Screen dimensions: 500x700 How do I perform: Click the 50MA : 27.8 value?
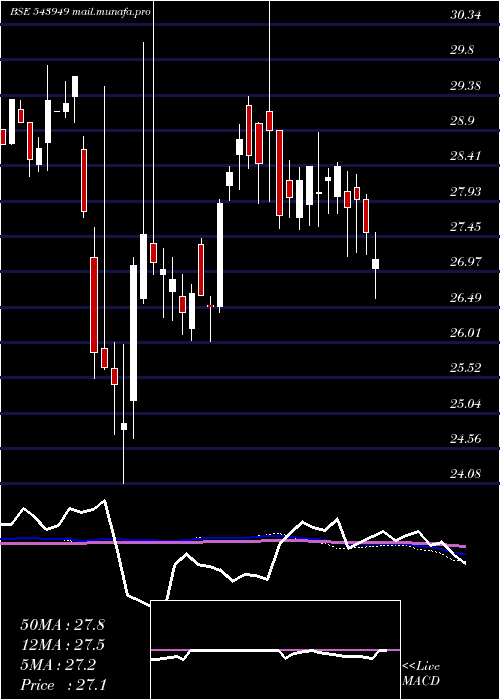pos(62,625)
